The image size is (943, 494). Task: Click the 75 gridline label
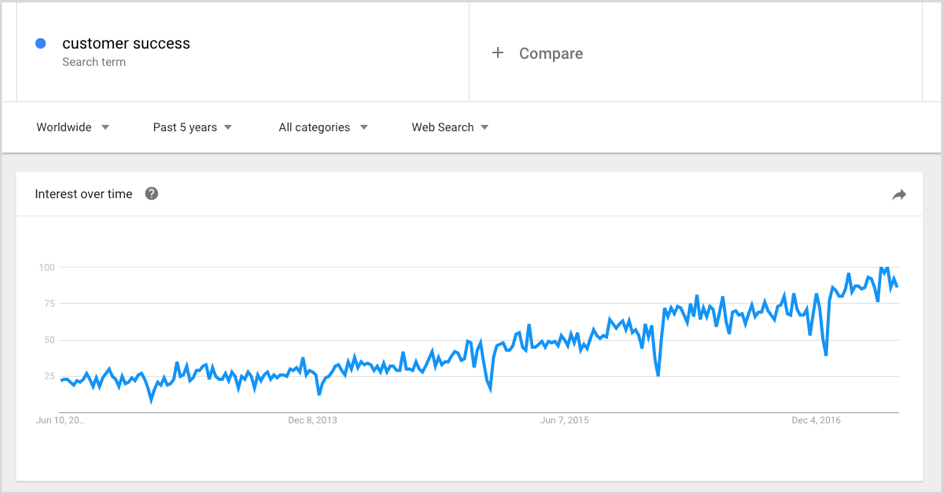(49, 303)
